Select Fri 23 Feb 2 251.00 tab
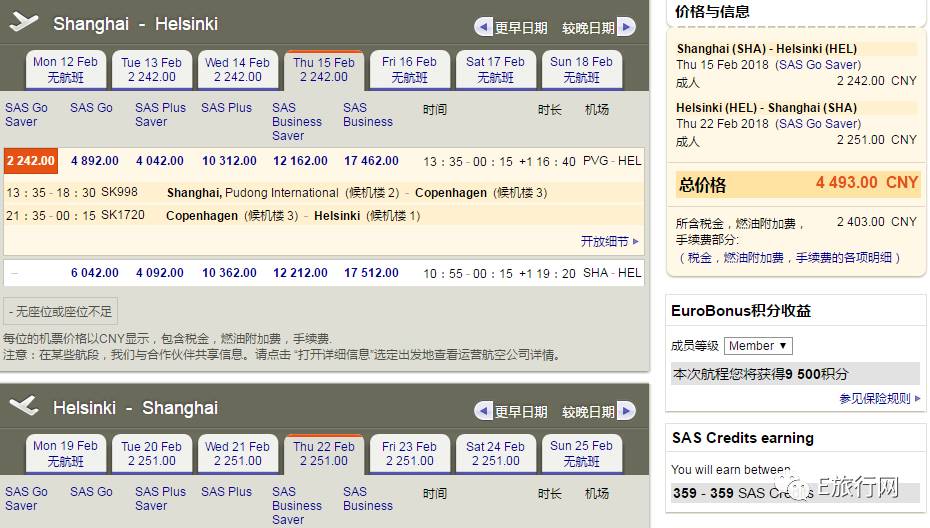 (409, 453)
